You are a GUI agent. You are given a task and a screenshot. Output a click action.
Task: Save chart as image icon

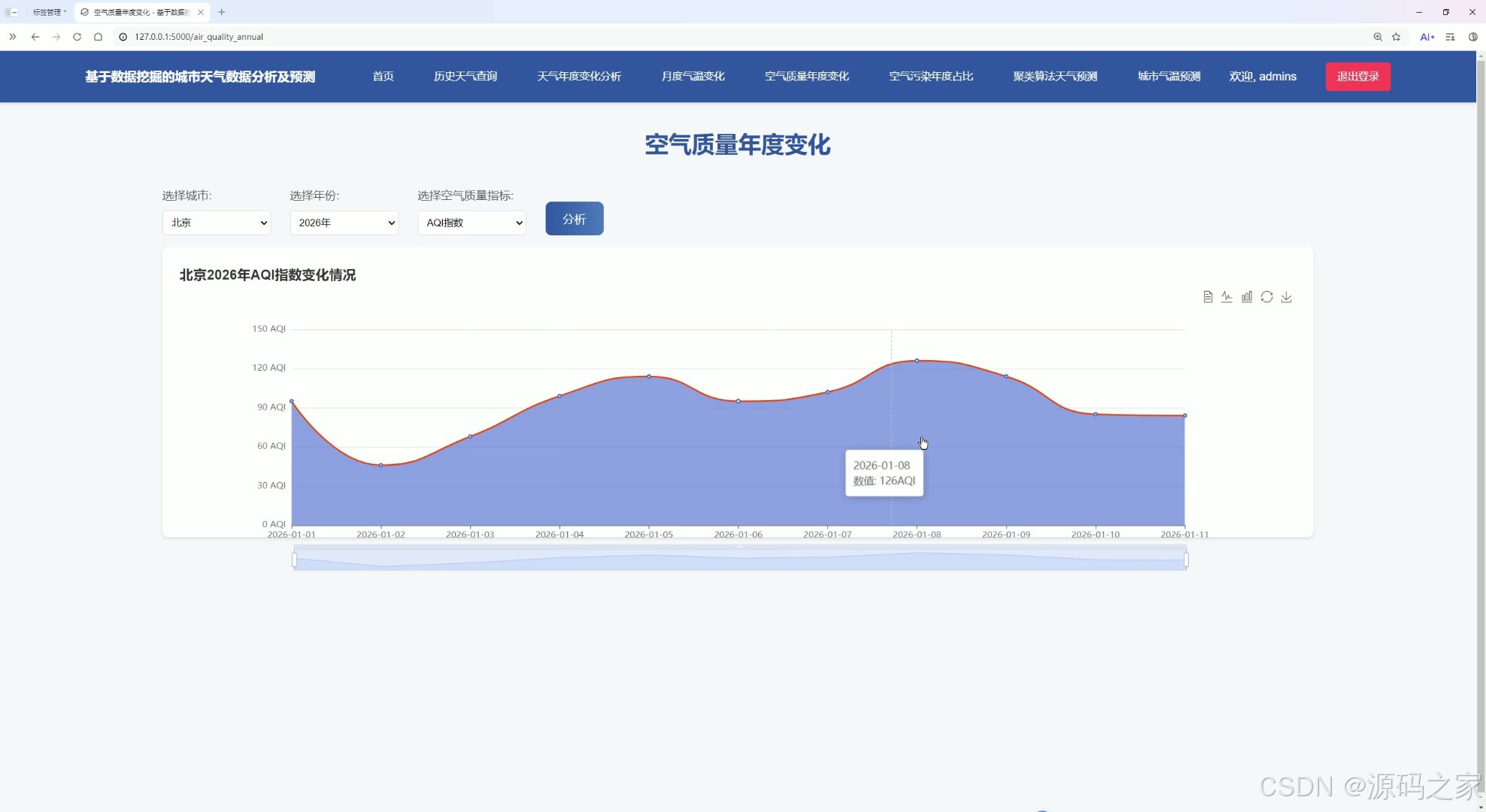tap(1287, 297)
